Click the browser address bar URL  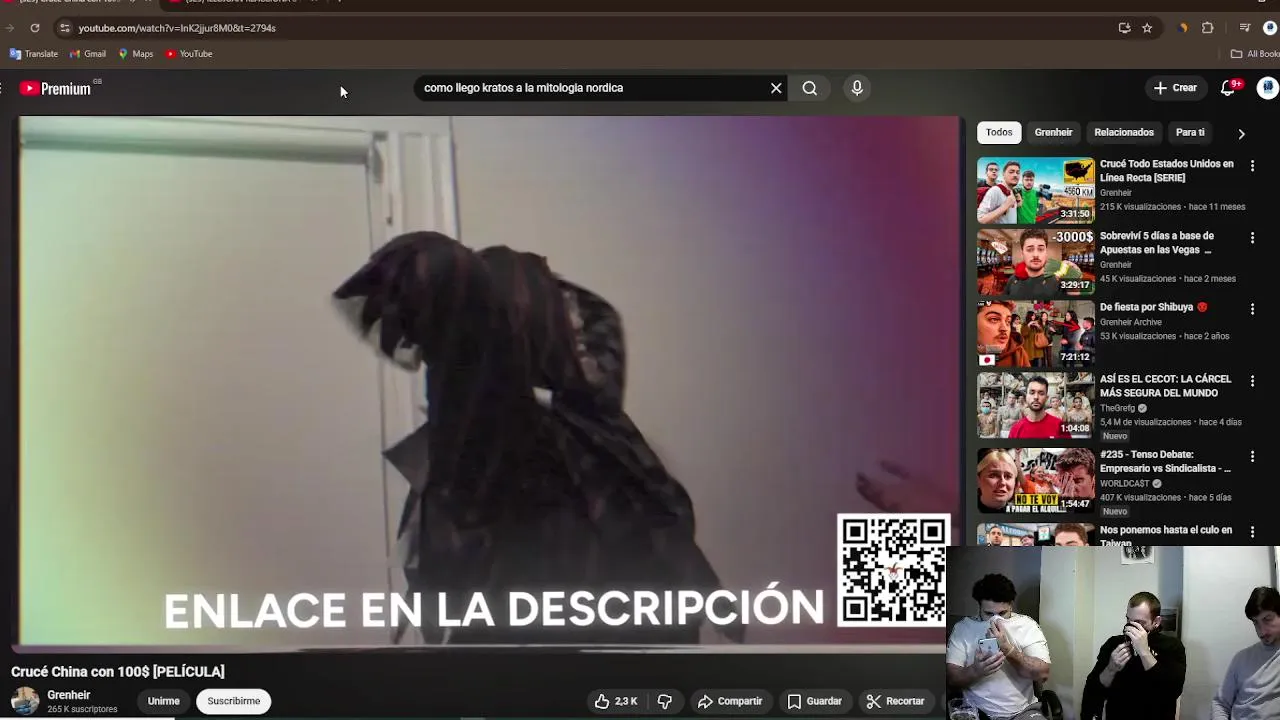pyautogui.click(x=177, y=28)
